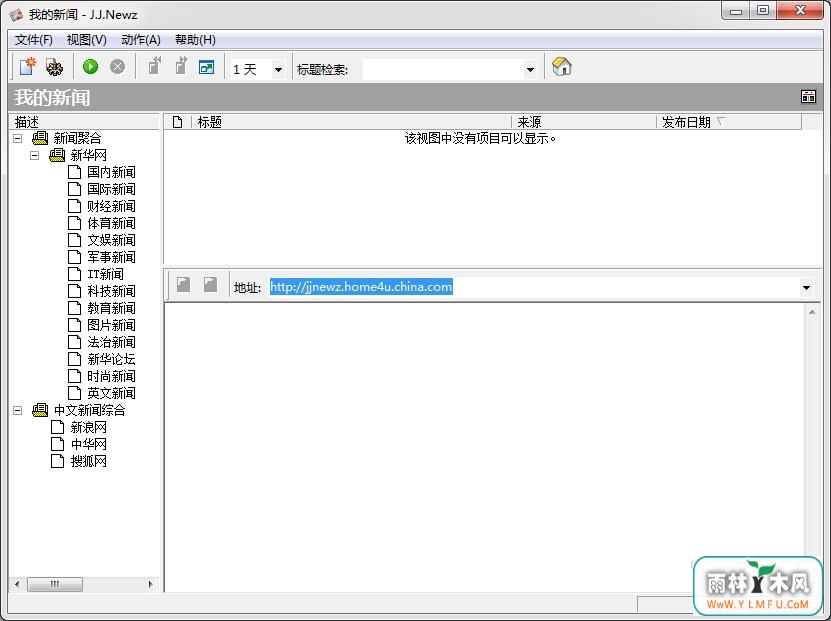Open the settings gear toolbar icon
This screenshot has height=621, width=831.
click(54, 67)
